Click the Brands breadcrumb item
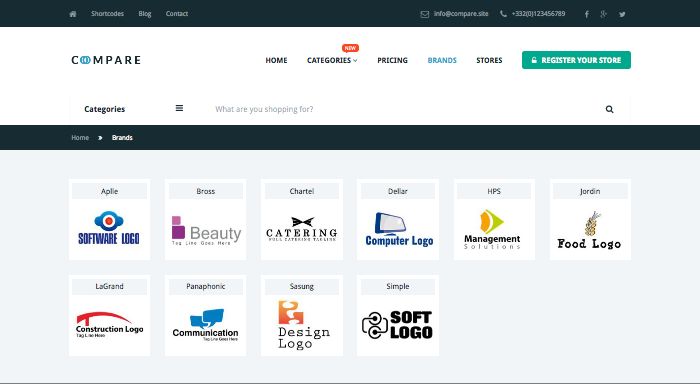 tap(122, 138)
